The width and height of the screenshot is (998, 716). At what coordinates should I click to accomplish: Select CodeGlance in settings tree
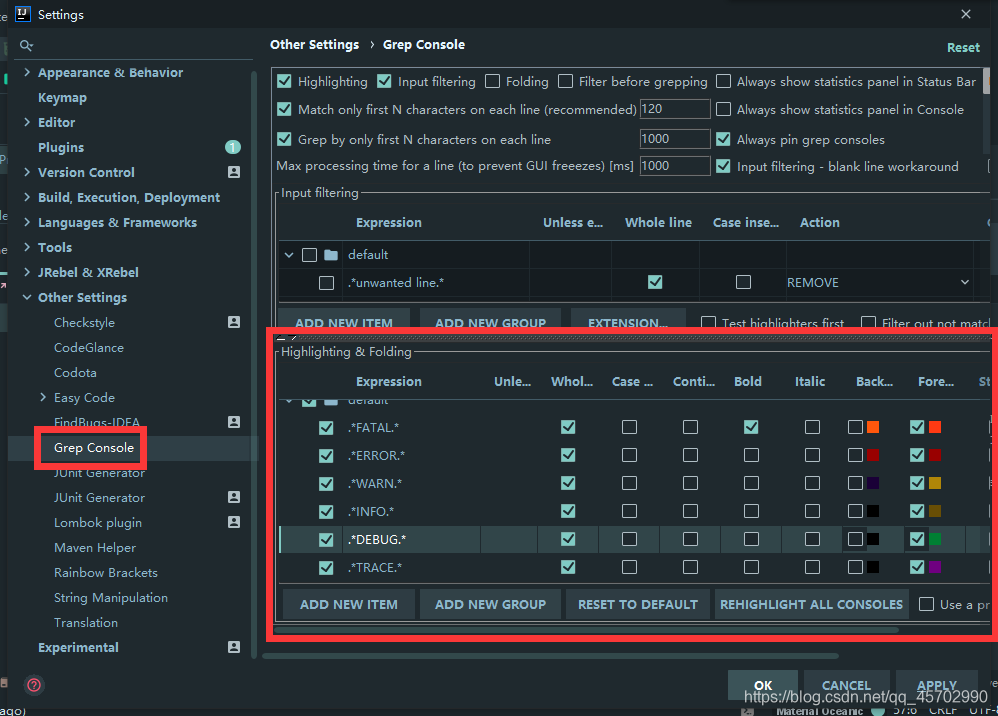[89, 347]
